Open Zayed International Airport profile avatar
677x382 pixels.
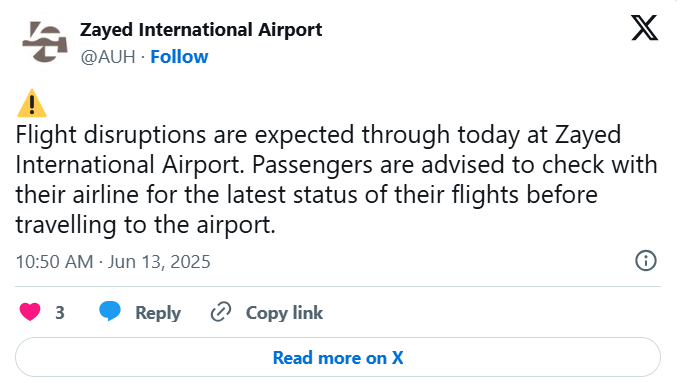[x=45, y=42]
